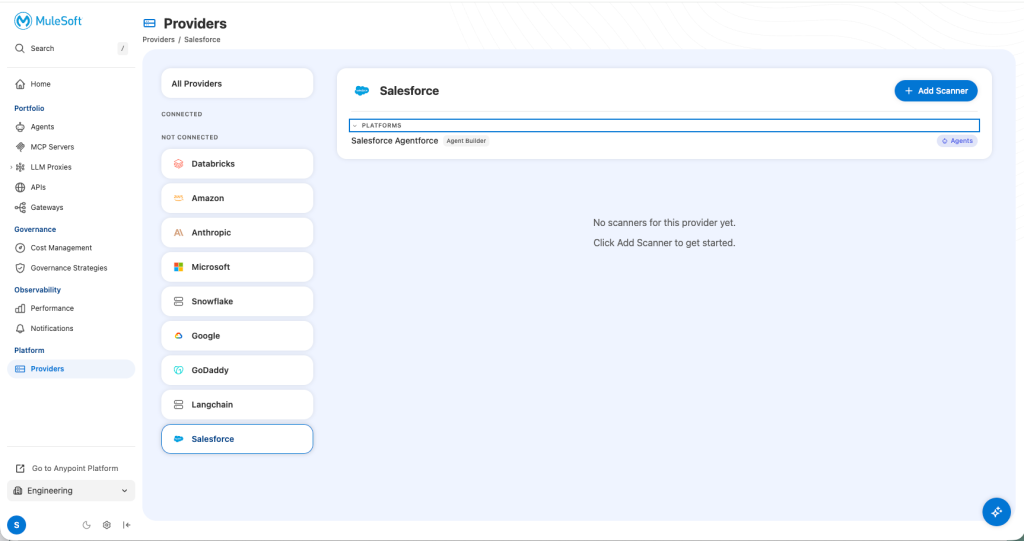Click the Amazon provider logo
The width and height of the screenshot is (1024, 541).
point(178,198)
